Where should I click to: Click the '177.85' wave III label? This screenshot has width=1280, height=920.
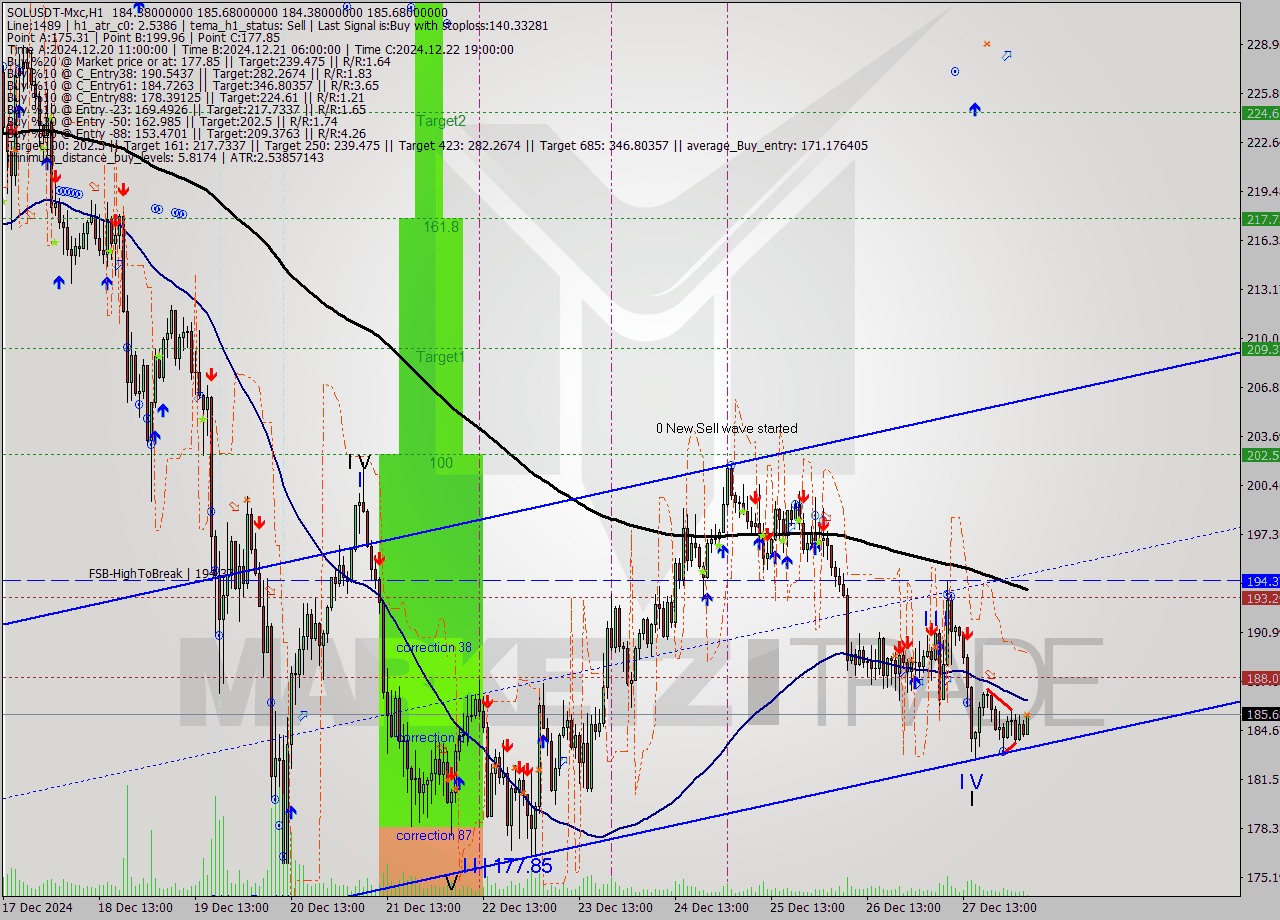click(x=524, y=867)
